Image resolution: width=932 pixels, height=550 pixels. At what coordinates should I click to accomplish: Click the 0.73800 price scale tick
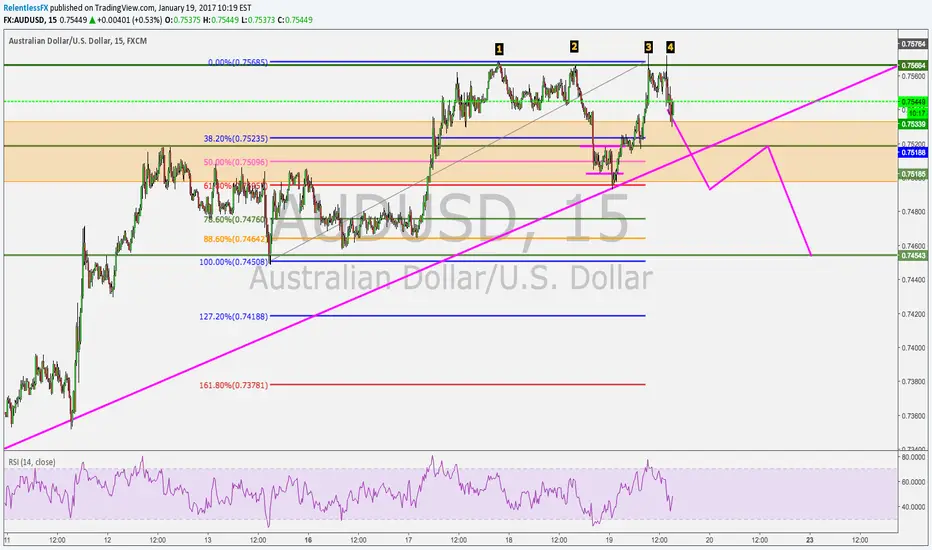coord(914,382)
